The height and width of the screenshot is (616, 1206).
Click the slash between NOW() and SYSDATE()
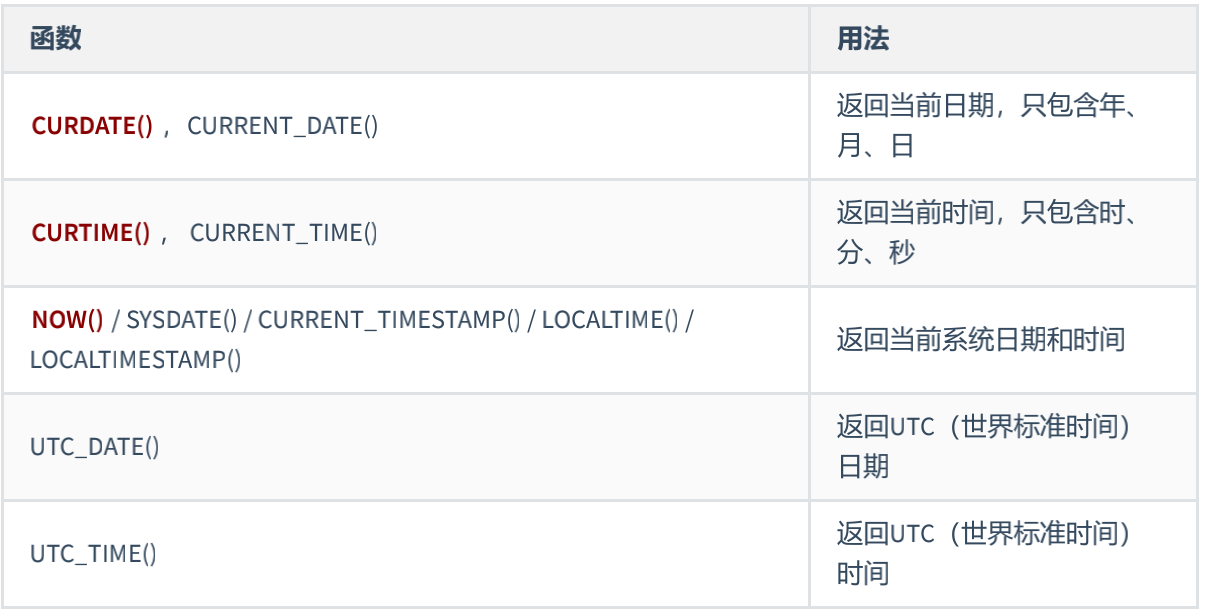click(116, 320)
